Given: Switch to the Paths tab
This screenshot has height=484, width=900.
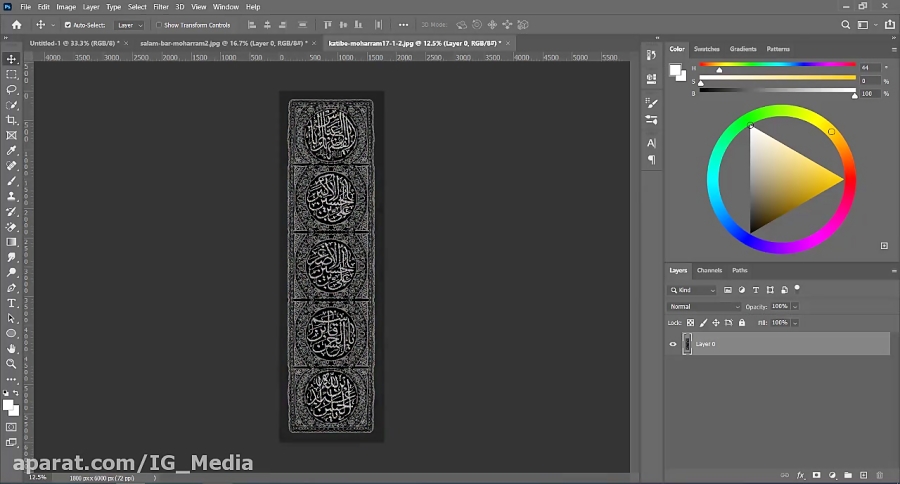Looking at the screenshot, I should coord(739,270).
